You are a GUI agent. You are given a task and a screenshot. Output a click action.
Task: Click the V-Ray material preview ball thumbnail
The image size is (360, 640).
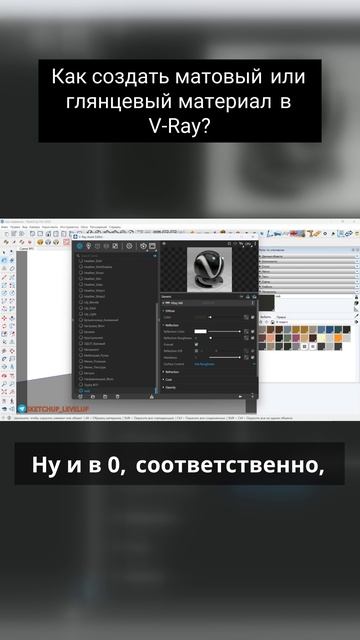click(209, 269)
